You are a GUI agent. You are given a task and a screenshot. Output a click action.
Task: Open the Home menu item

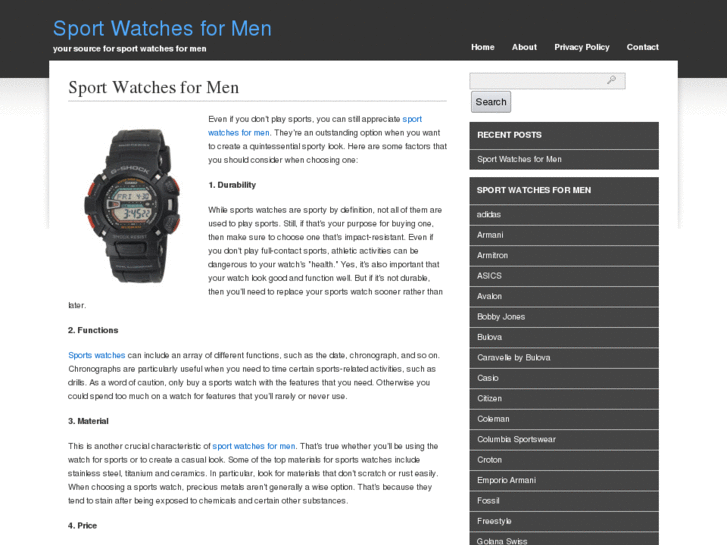coord(483,47)
